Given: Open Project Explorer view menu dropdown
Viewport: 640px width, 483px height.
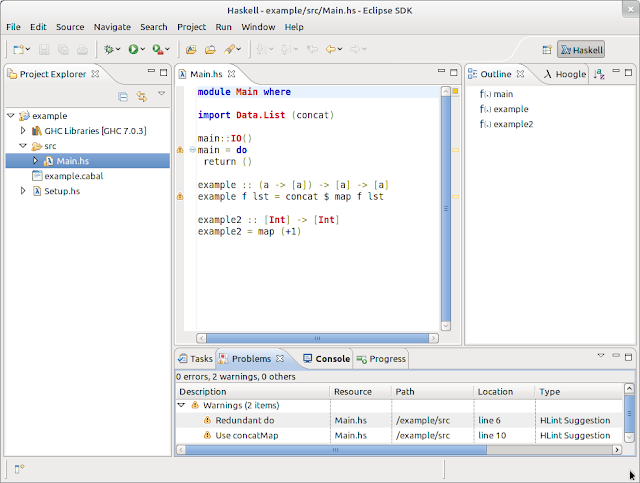Looking at the screenshot, I should [162, 93].
